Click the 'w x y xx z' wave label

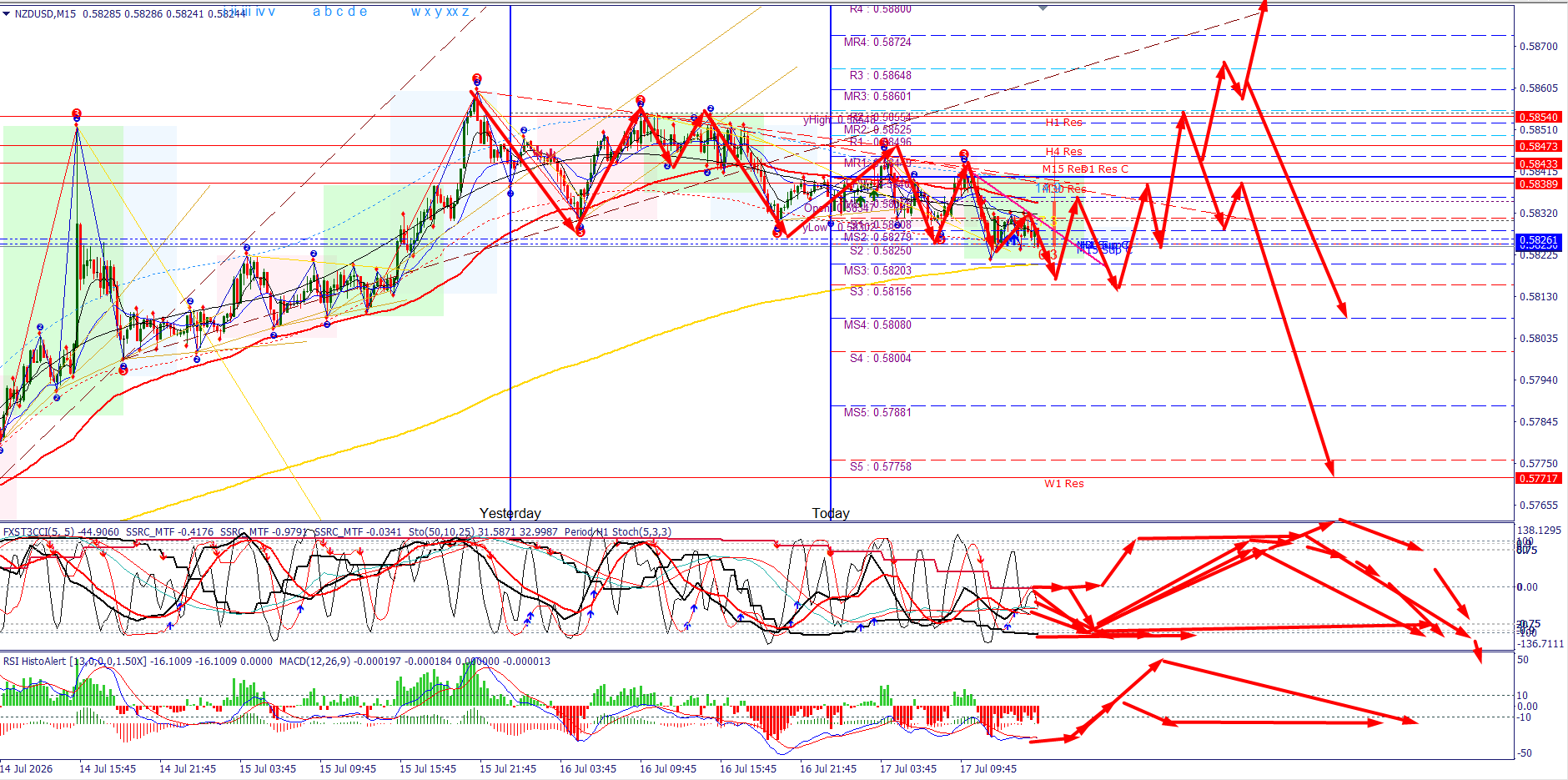tap(440, 12)
